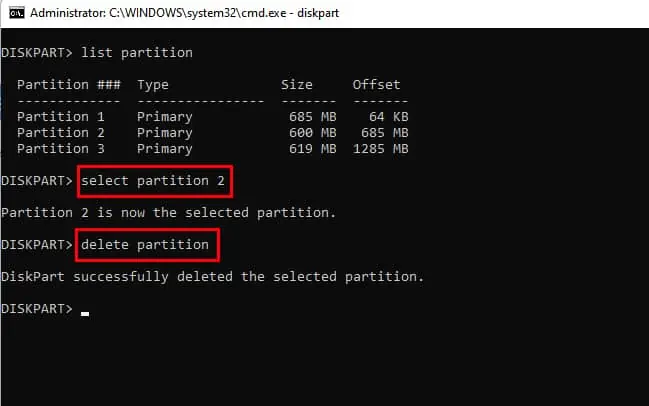This screenshot has width=649, height=406.
Task: Click the '1285 MB' offset value
Action: 381,149
